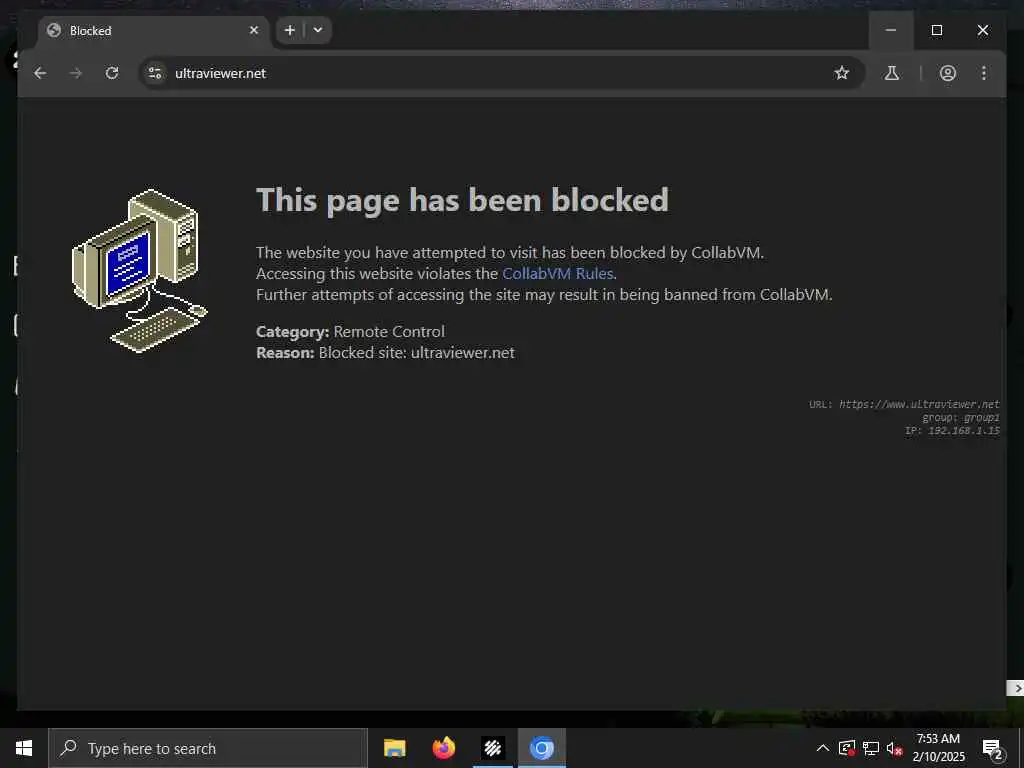Show hidden system tray icons
Screen dimensions: 1024x768
click(823, 748)
